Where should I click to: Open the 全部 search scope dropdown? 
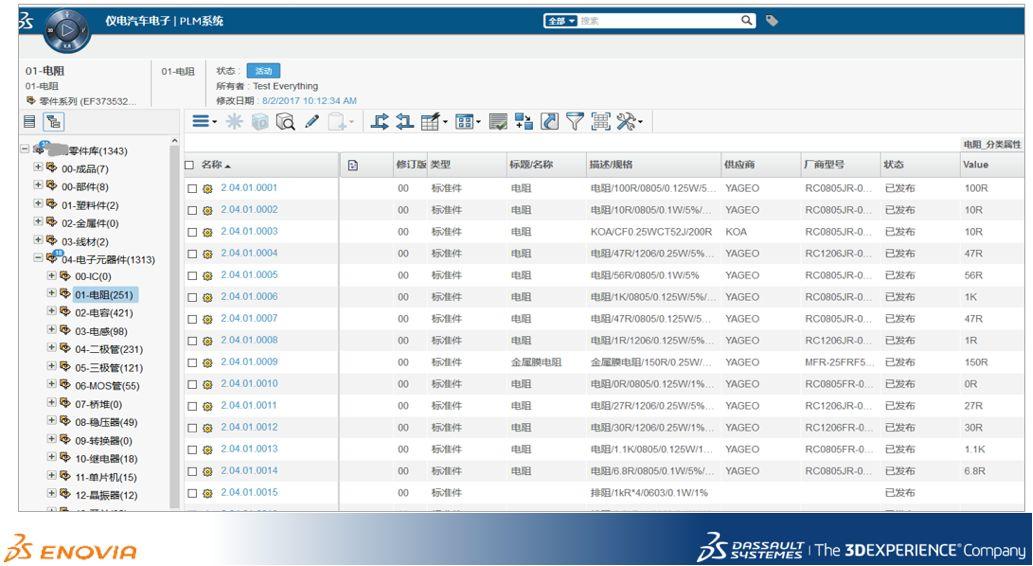tap(561, 21)
